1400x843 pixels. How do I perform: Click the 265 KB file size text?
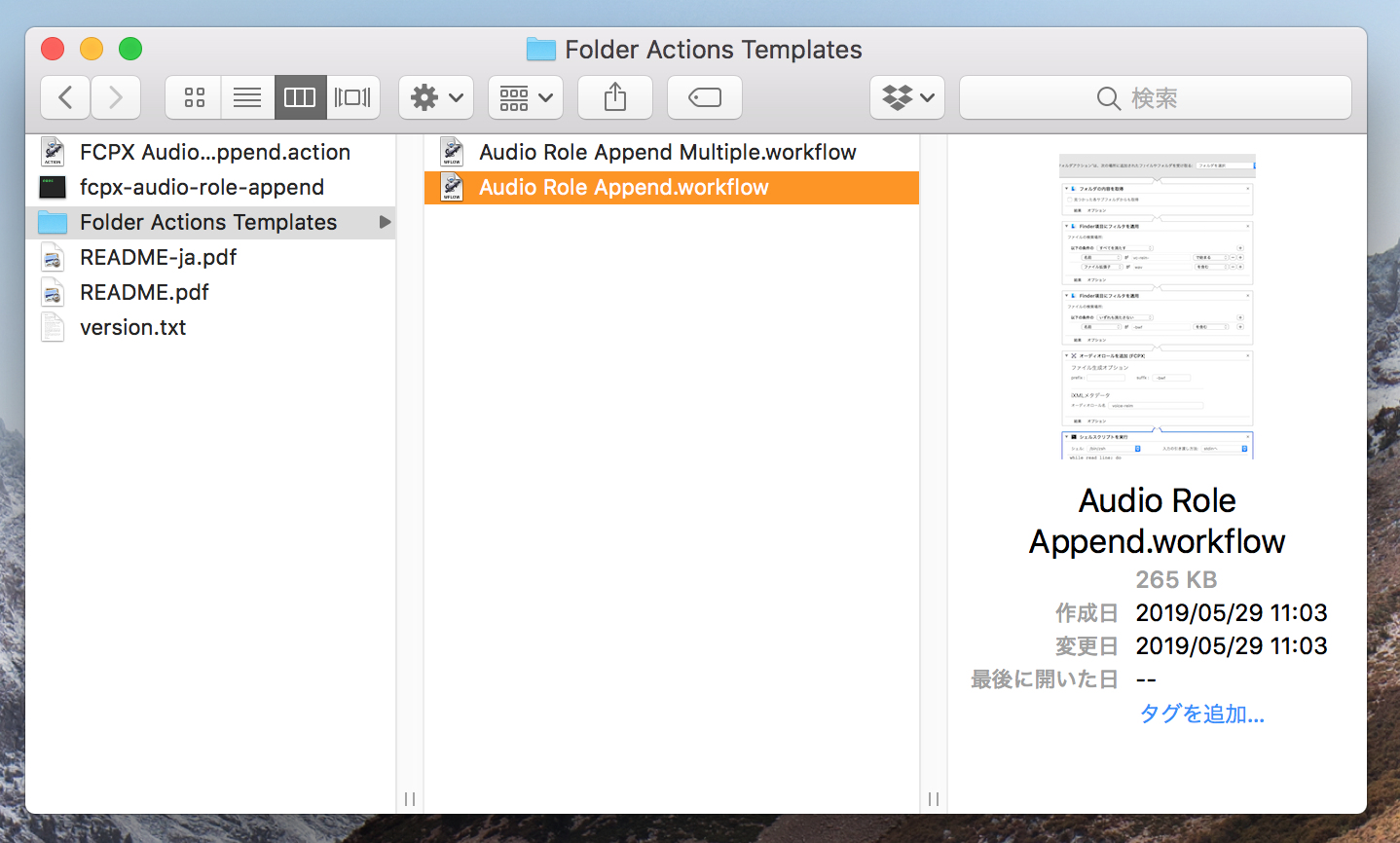[1176, 580]
